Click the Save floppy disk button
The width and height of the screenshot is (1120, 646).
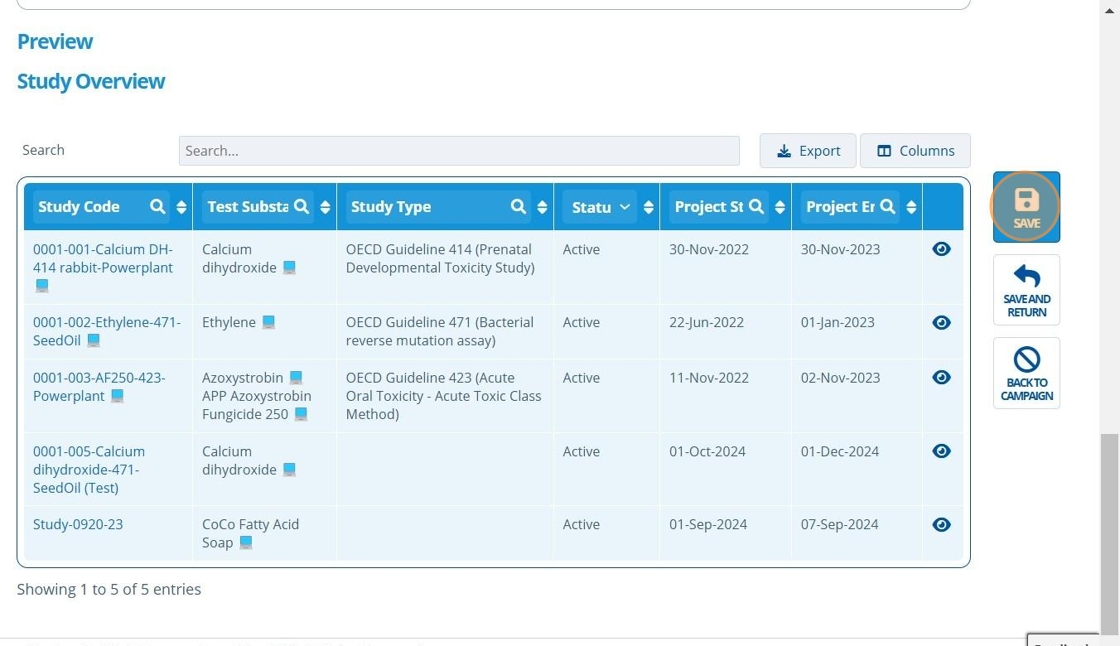click(x=1026, y=207)
